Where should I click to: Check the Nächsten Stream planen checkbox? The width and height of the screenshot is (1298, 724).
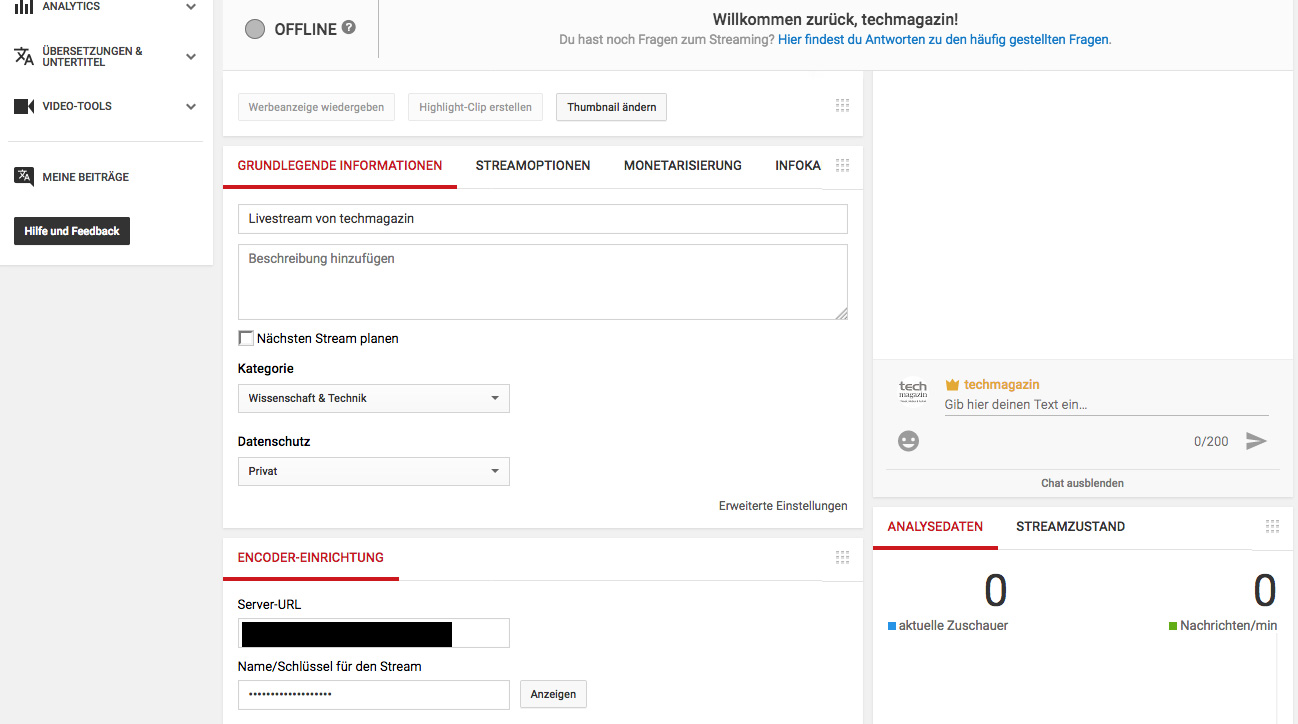246,338
